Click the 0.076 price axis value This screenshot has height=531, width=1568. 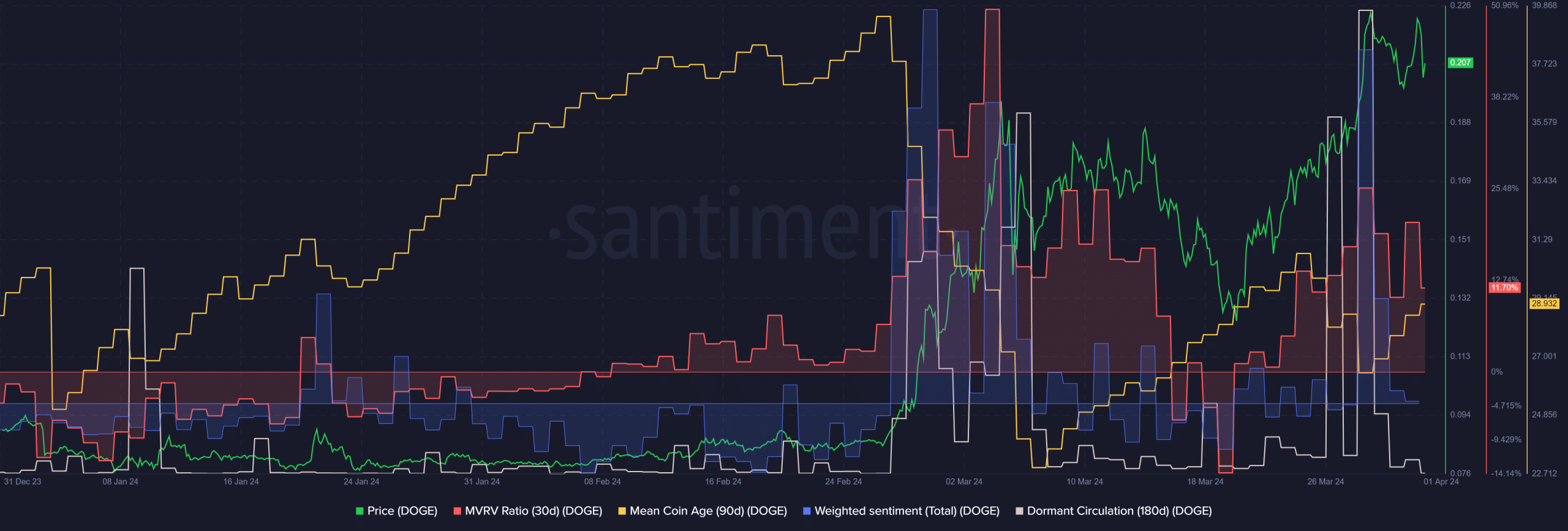[x=1460, y=473]
